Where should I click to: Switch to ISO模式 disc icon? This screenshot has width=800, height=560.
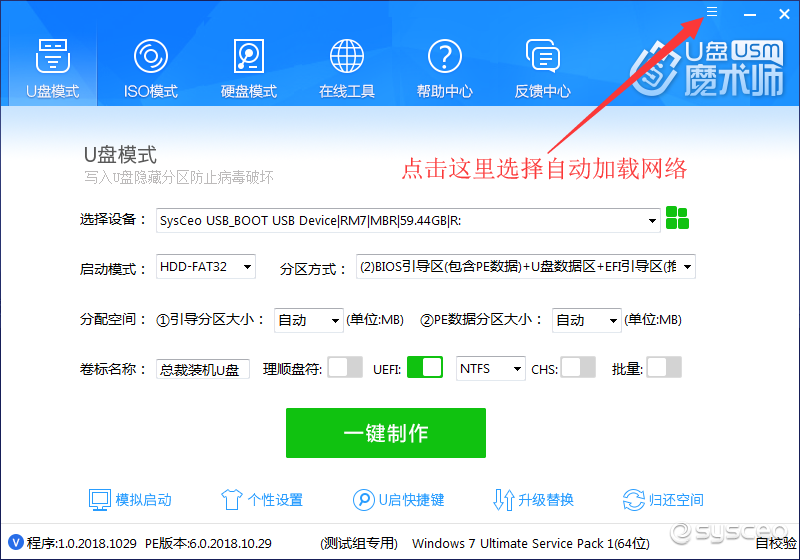(x=151, y=56)
